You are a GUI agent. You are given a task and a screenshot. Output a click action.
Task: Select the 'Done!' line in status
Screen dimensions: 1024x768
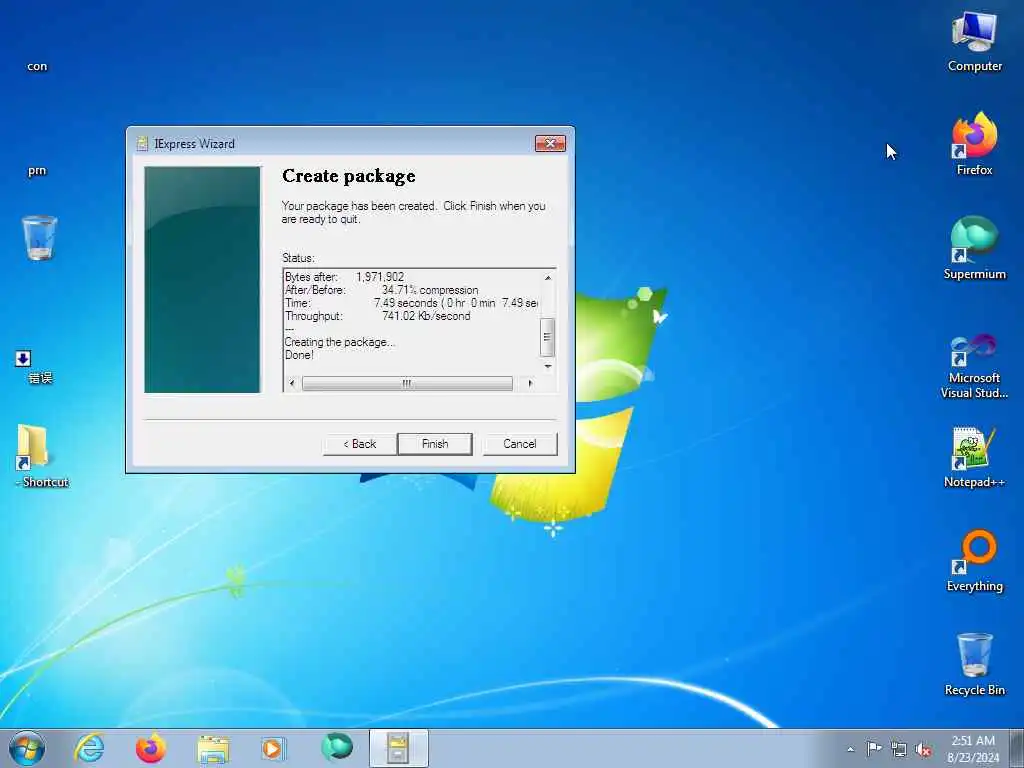(x=299, y=355)
